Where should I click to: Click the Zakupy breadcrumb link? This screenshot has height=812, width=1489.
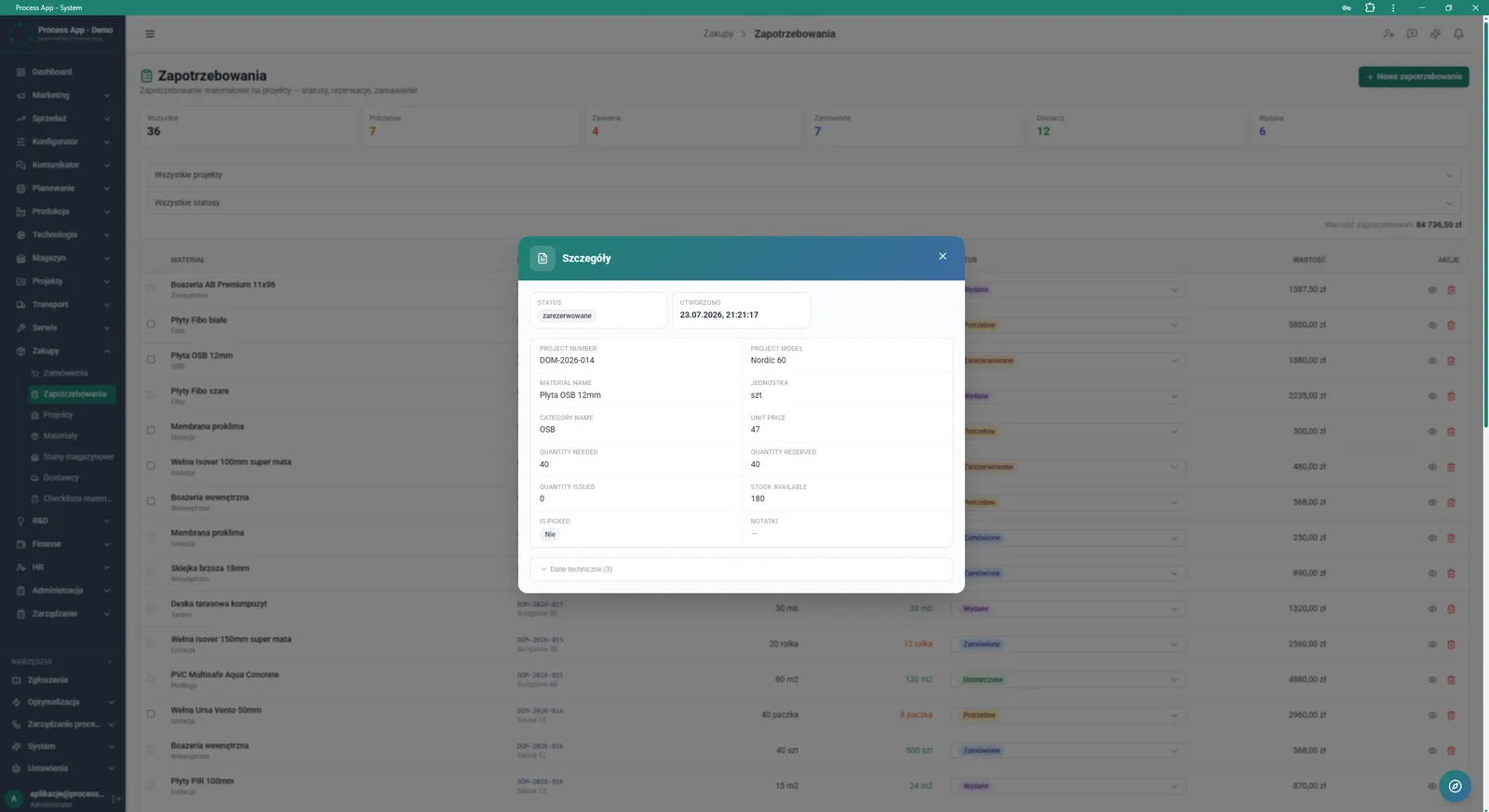(x=718, y=33)
